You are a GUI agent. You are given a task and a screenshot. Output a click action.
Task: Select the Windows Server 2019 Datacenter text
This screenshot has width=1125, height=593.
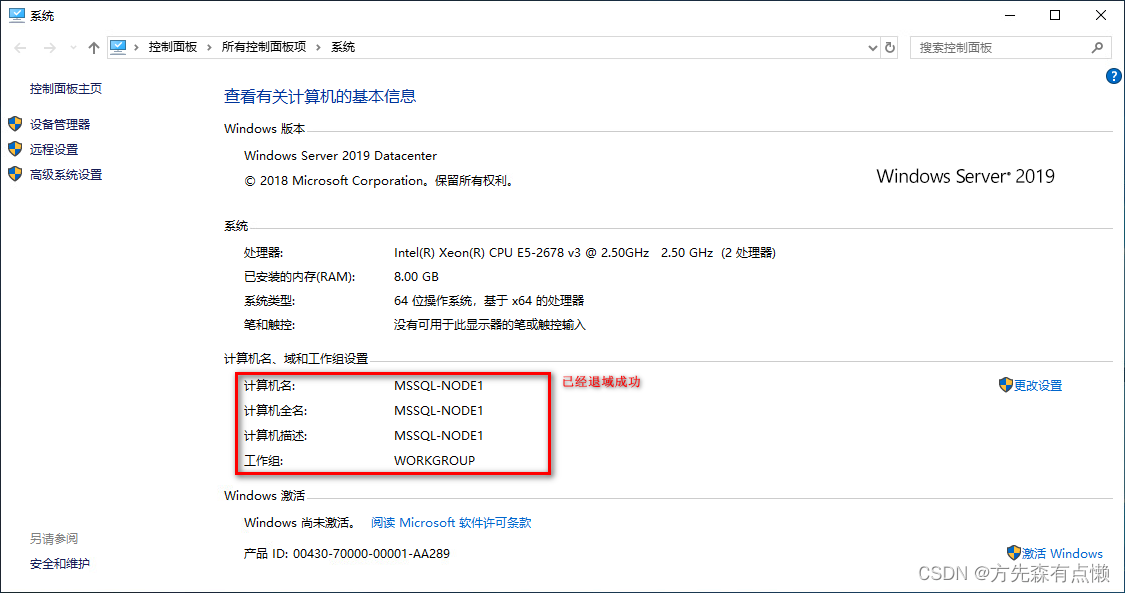click(x=340, y=156)
